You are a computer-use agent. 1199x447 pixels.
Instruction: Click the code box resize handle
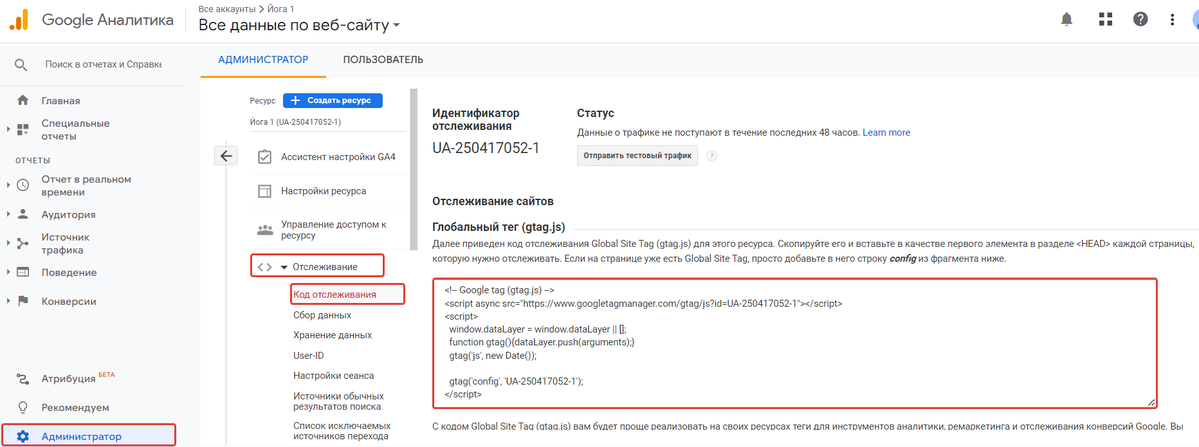pyautogui.click(x=1151, y=402)
